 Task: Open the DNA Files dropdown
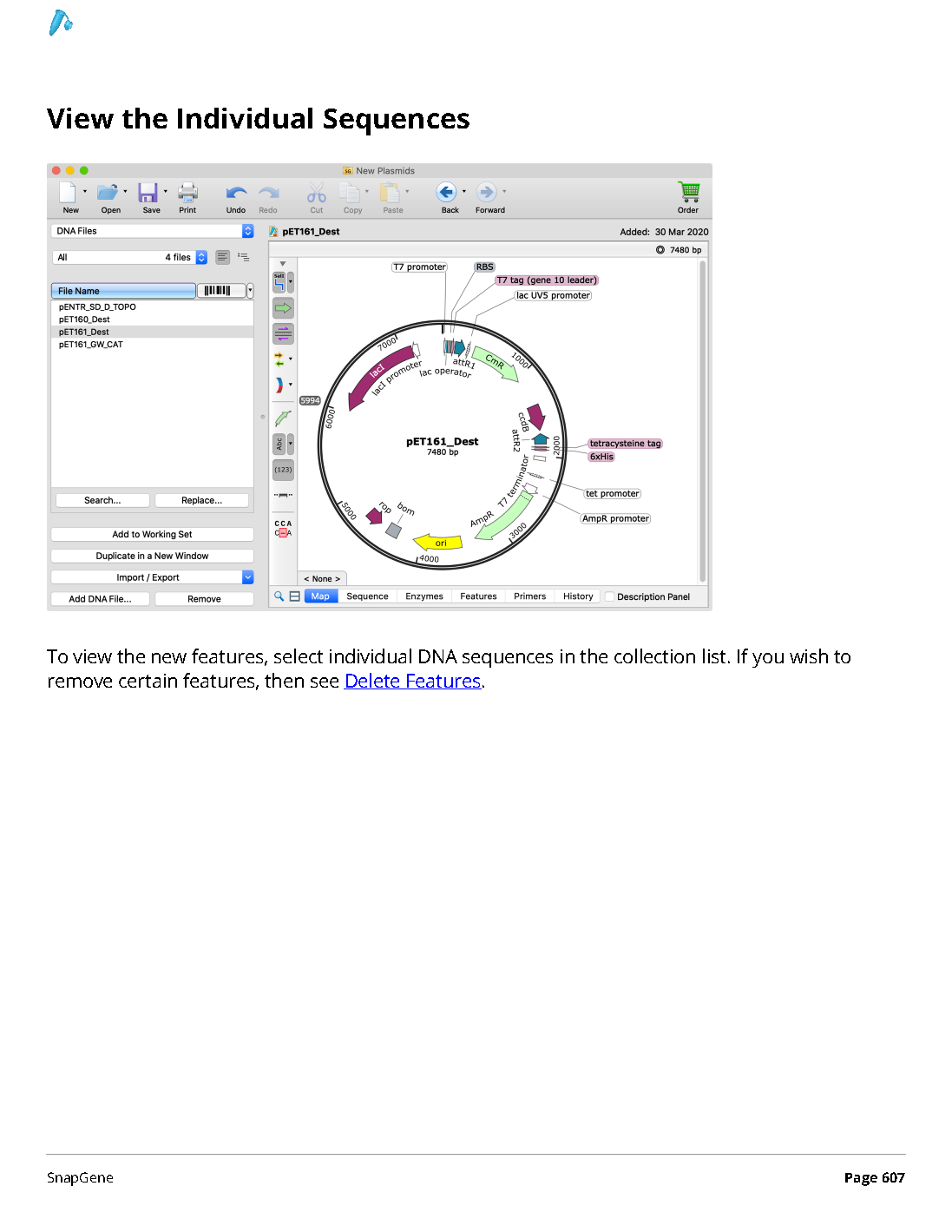tap(153, 231)
